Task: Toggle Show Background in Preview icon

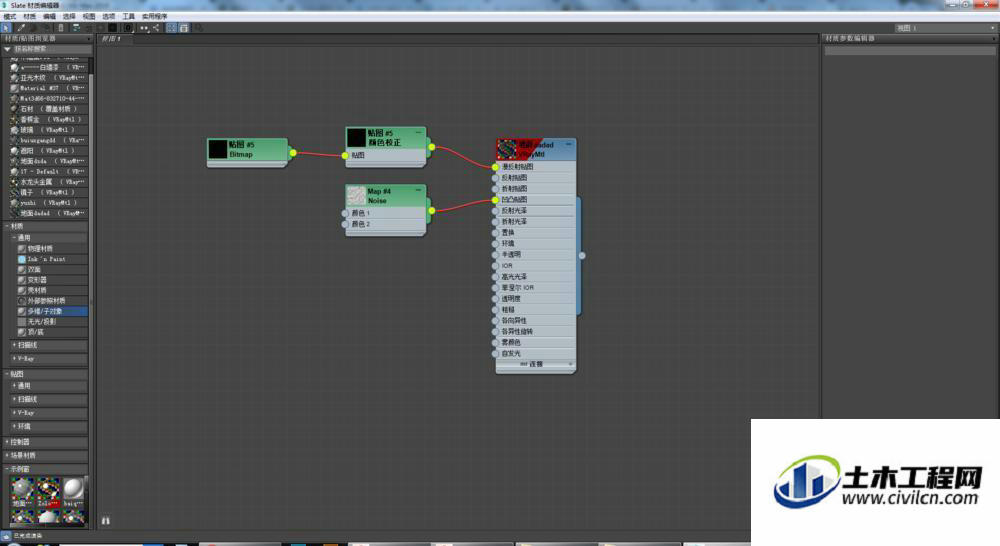Action: click(x=112, y=27)
